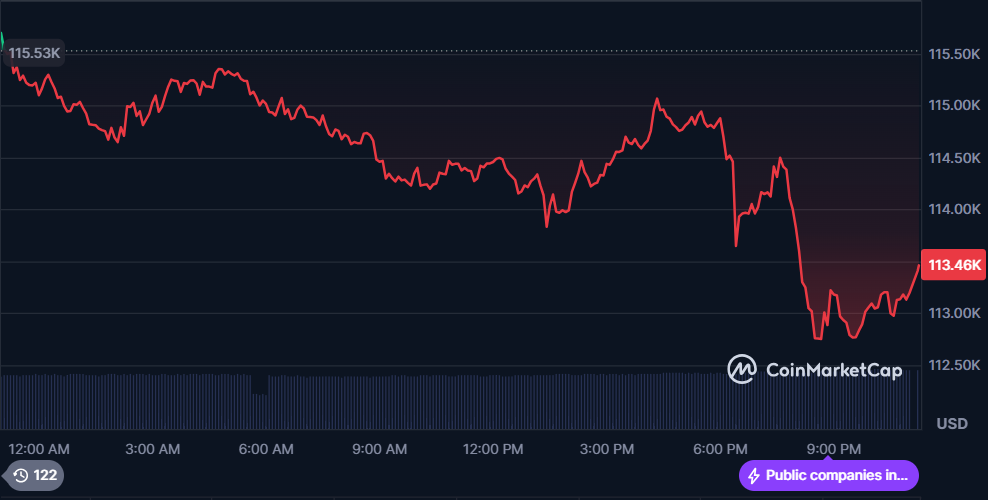Screen dimensions: 988x500
Task: Click the 112.50K price axis label
Action: [x=955, y=365]
